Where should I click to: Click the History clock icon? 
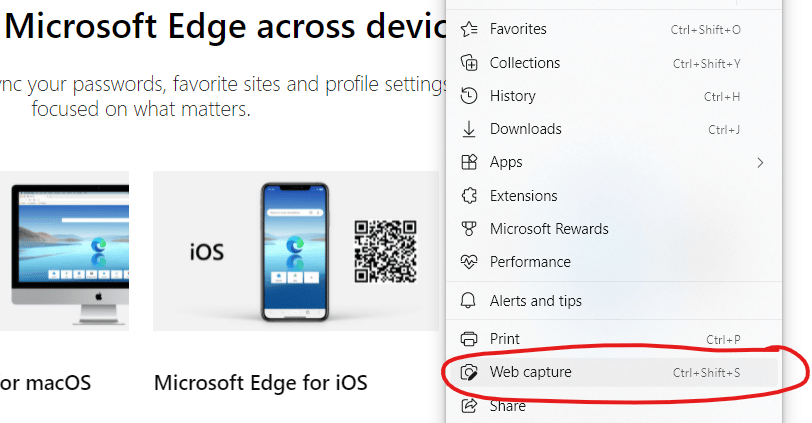469,96
